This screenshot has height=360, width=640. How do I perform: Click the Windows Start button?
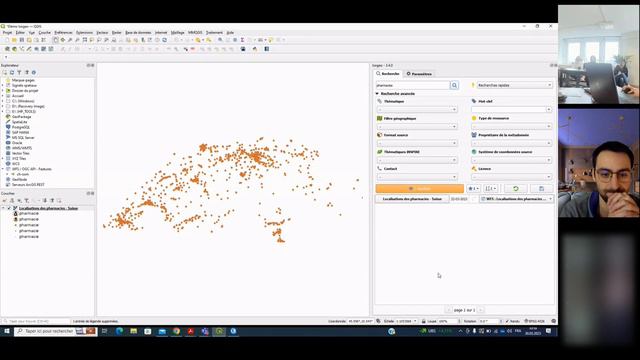click(x=7, y=331)
